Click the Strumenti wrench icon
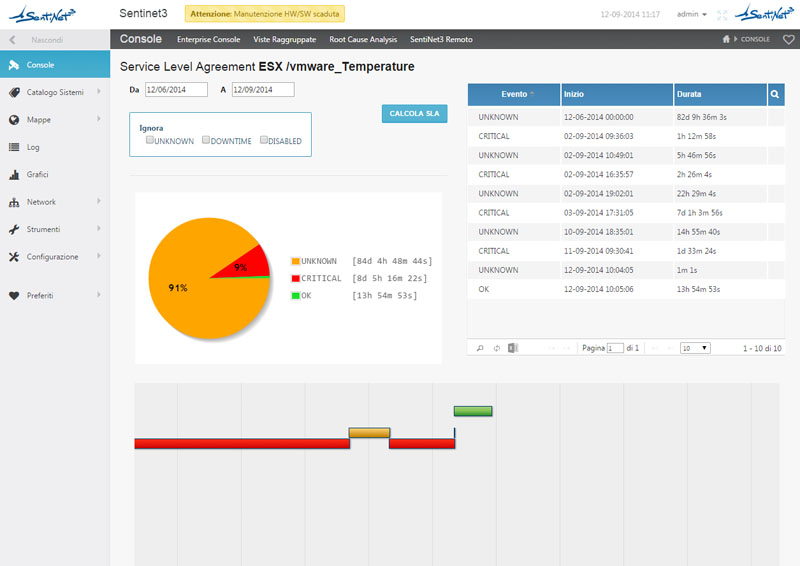 [x=14, y=229]
